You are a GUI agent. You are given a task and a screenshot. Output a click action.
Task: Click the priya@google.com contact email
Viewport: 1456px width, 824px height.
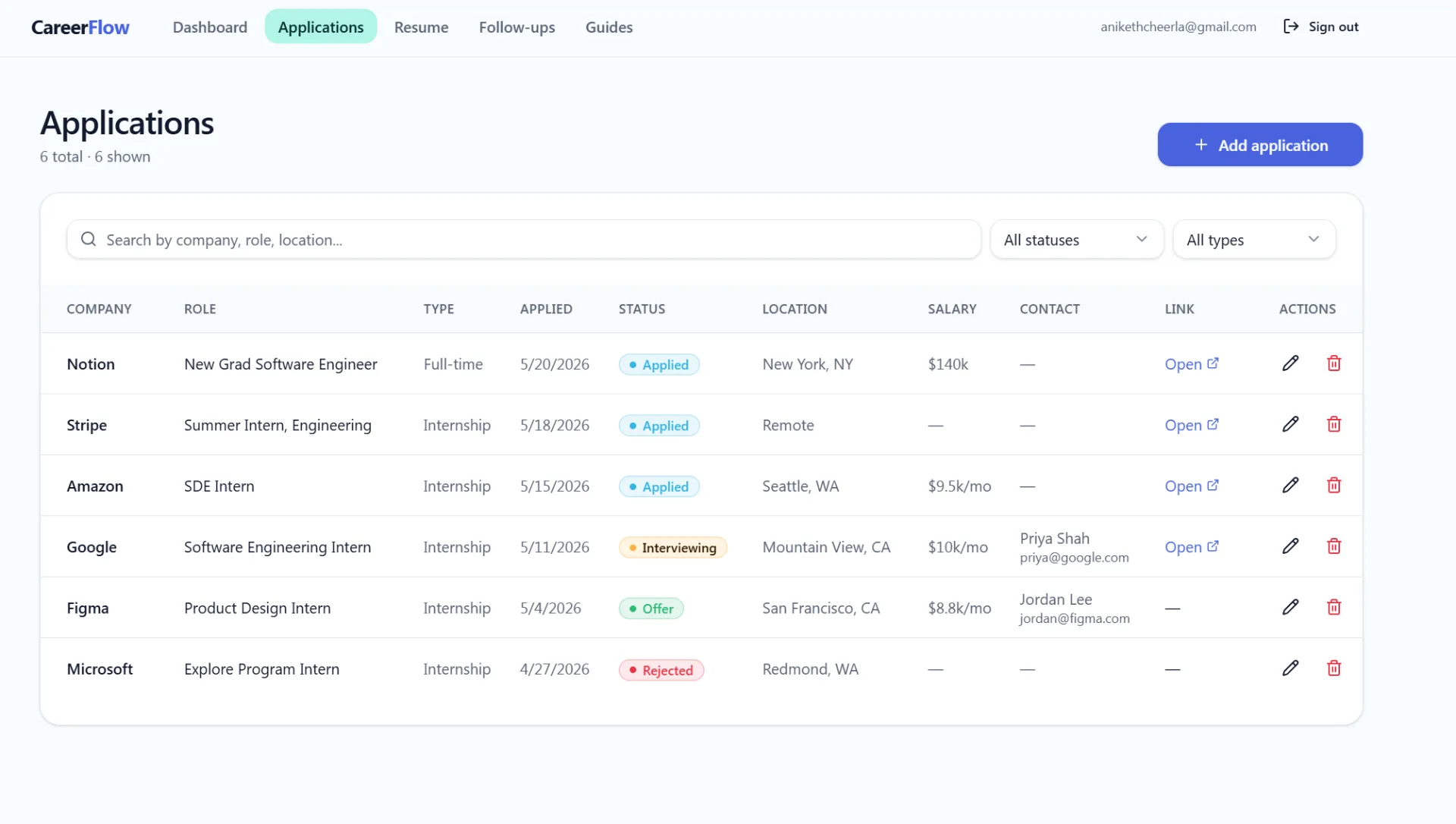1075,558
